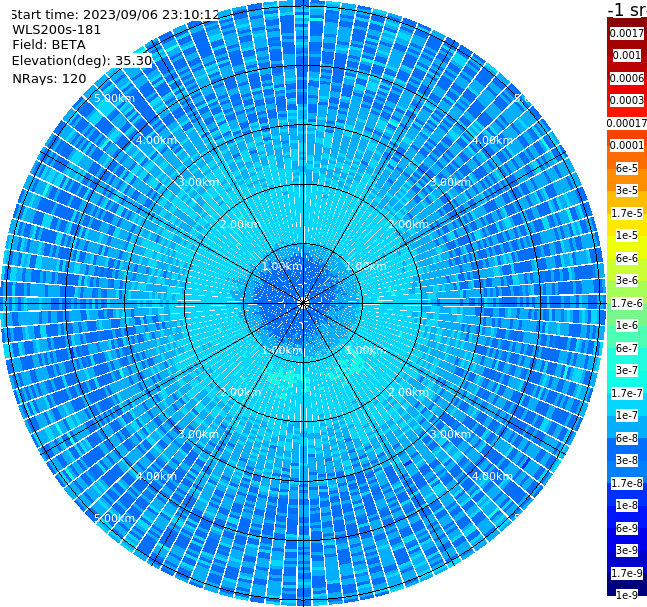The width and height of the screenshot is (647, 607).
Task: Click the 4.00km label in lower-right quadrant
Action: point(492,476)
